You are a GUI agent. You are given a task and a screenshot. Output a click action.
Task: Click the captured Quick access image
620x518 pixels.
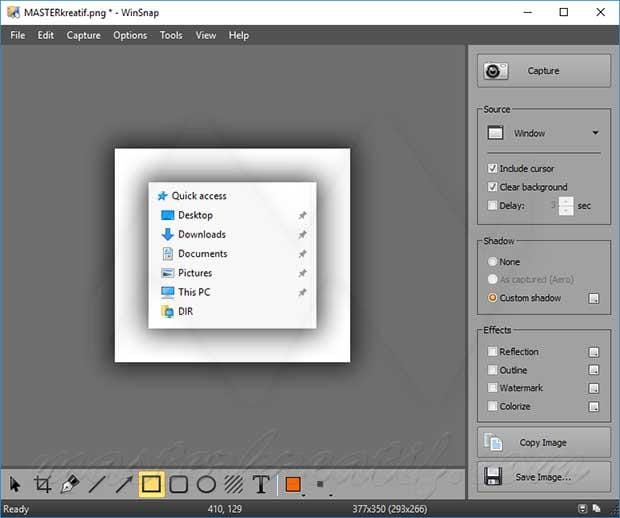click(232, 255)
